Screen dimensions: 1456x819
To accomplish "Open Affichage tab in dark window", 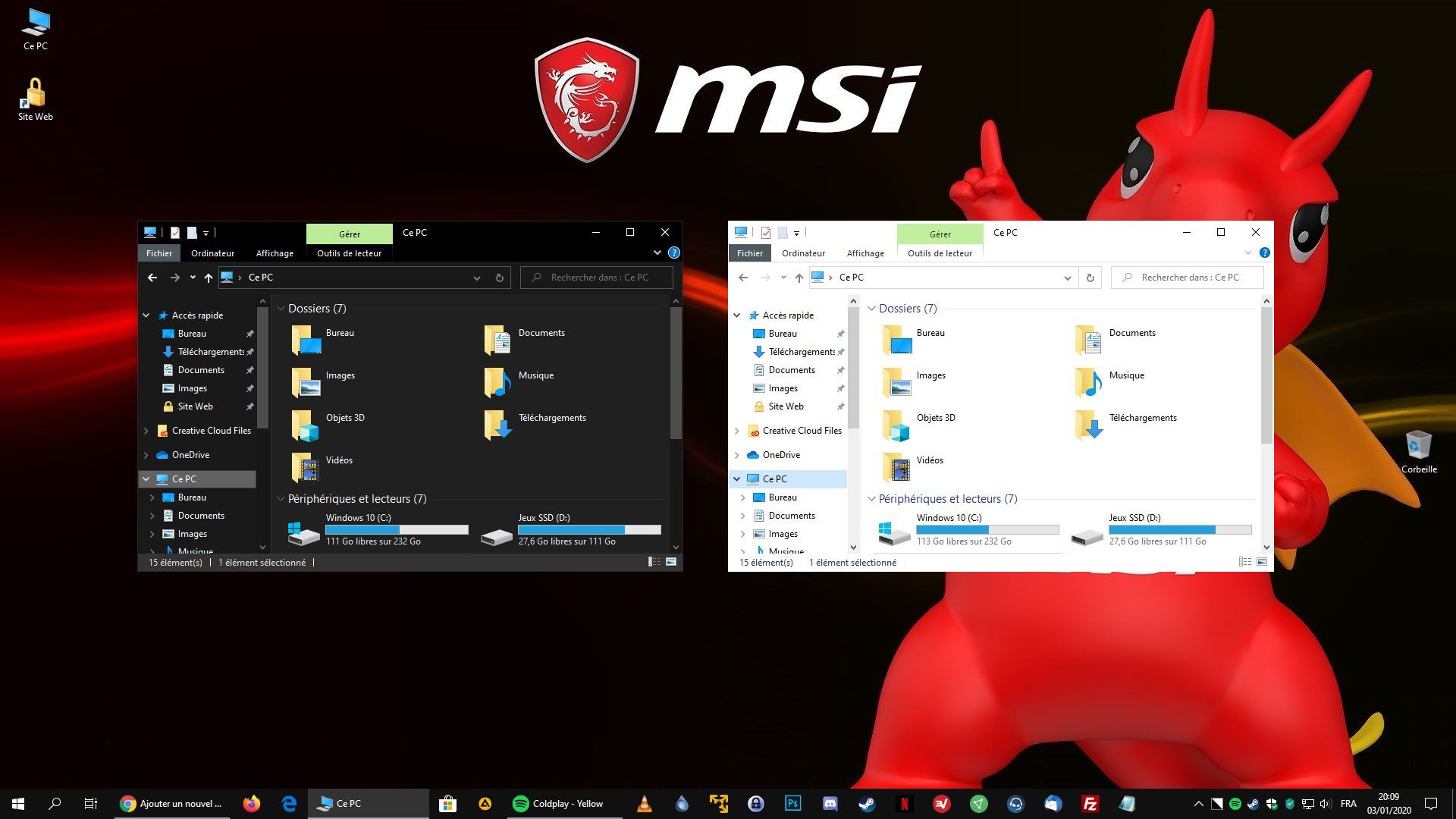I will coord(275,253).
